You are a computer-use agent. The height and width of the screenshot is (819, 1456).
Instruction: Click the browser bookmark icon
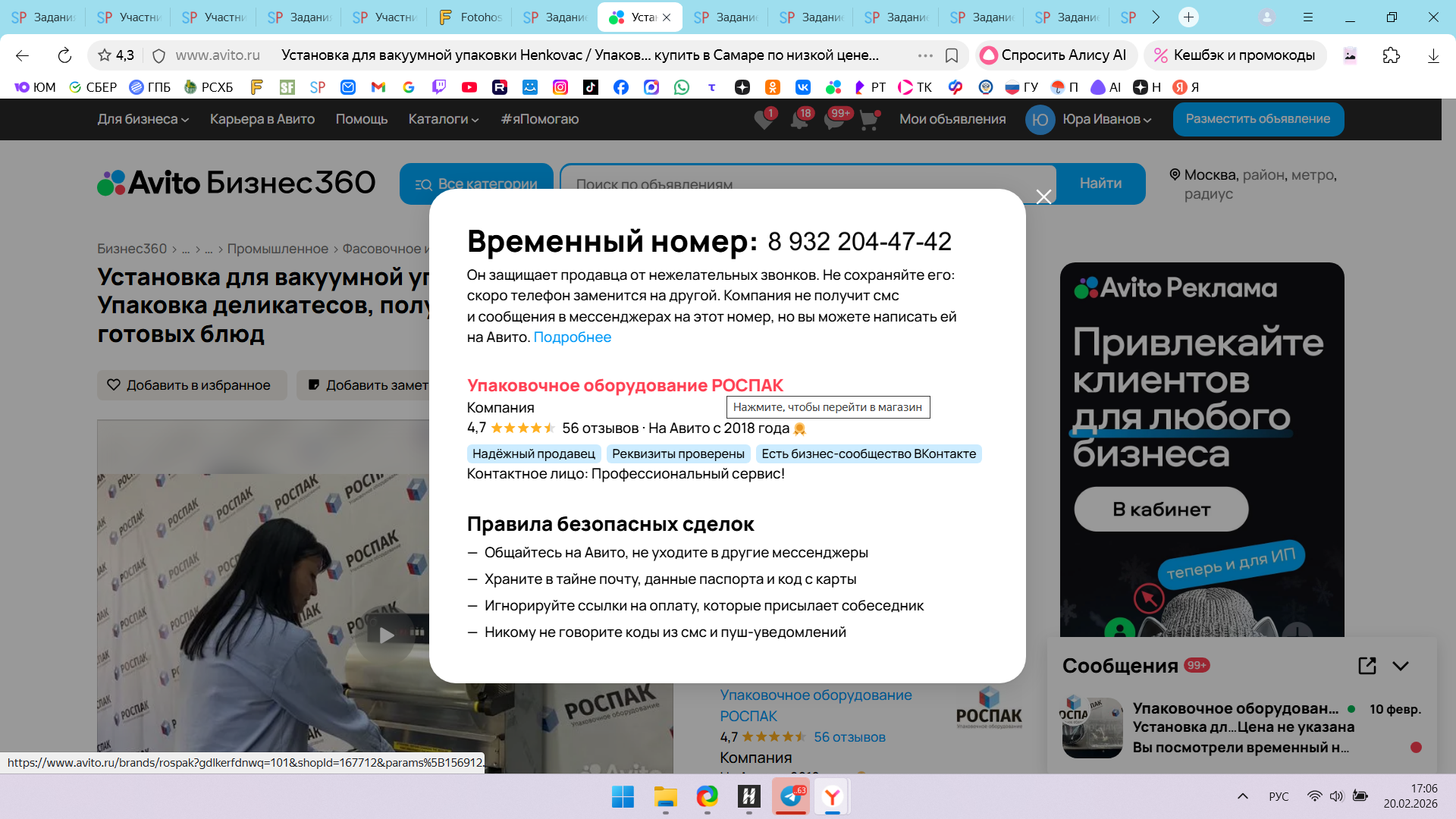click(x=952, y=55)
